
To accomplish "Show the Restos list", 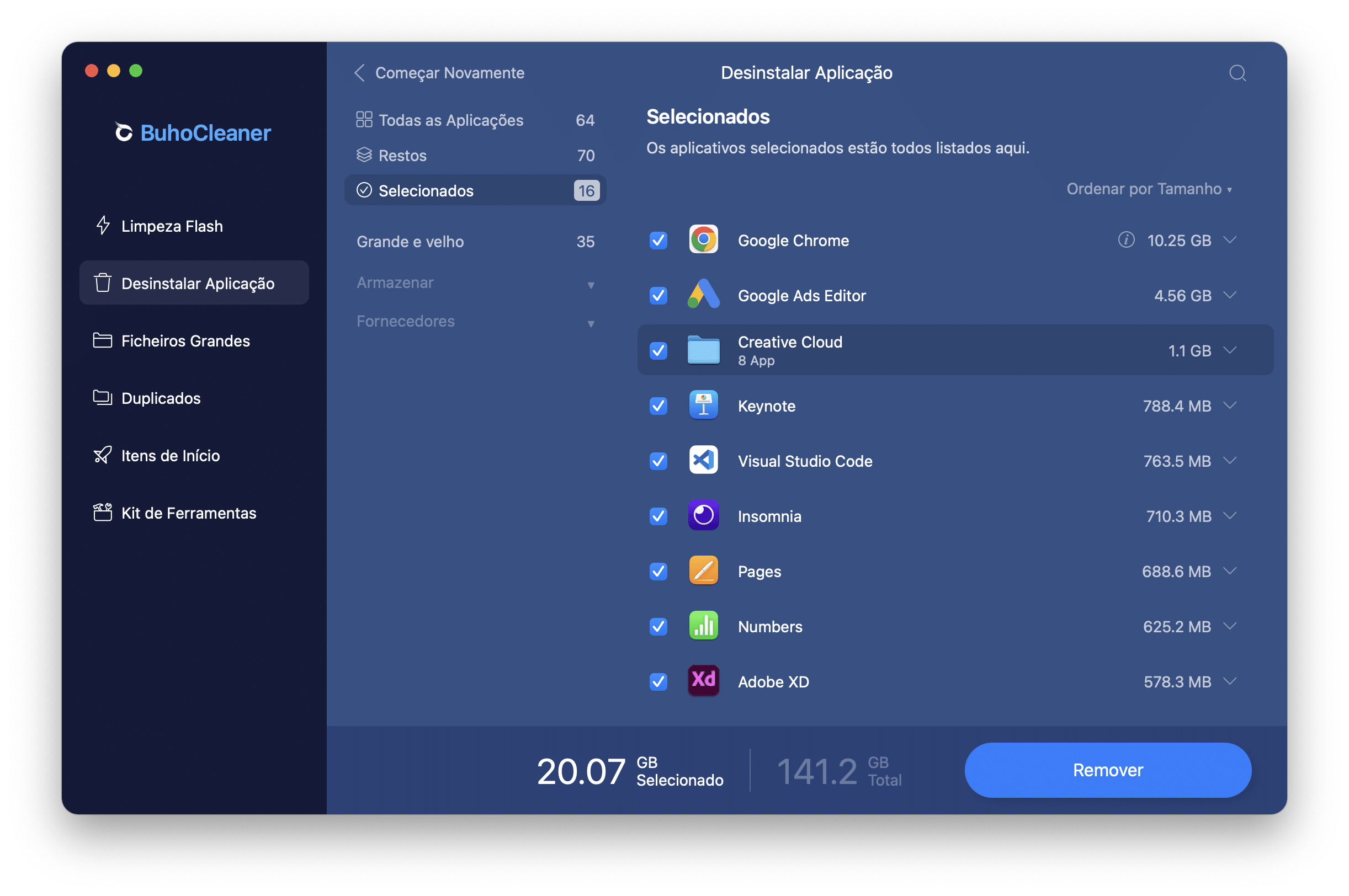I will [476, 156].
